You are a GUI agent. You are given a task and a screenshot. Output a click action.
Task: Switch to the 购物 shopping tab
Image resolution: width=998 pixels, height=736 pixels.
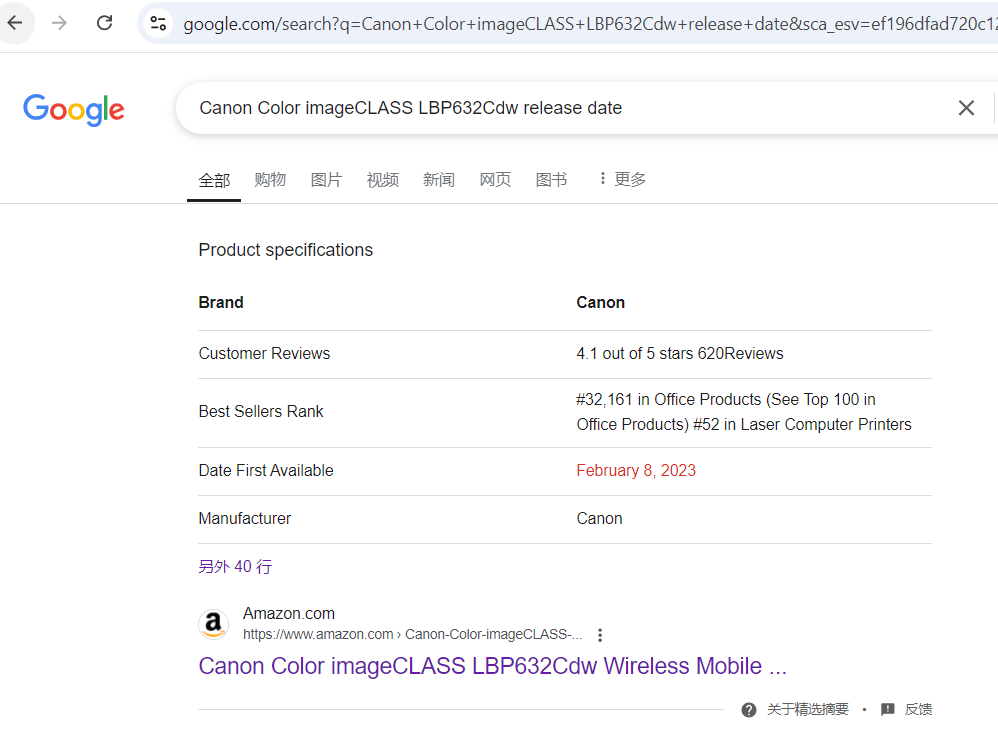270,180
